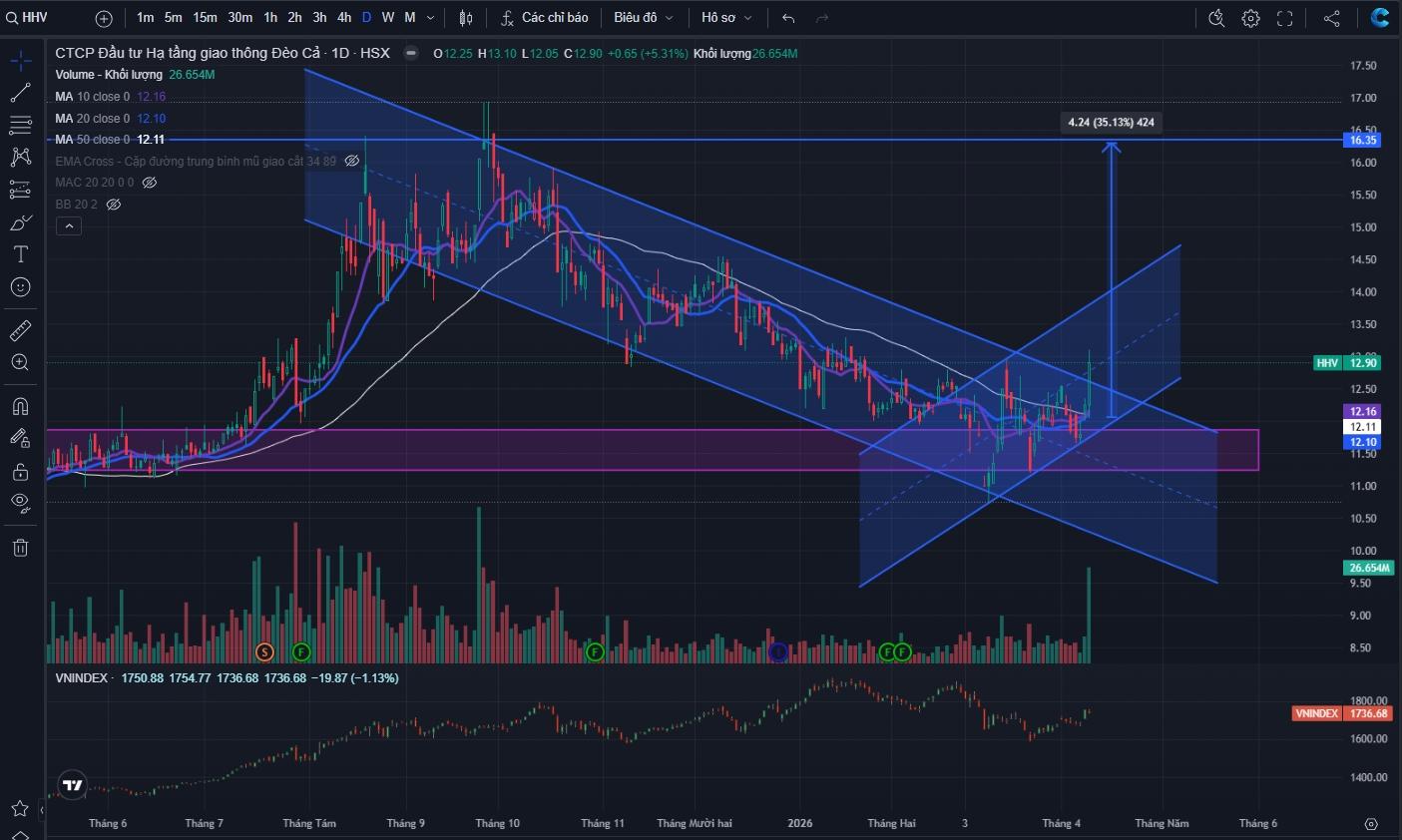Collapse the indicator legend list

[68, 226]
